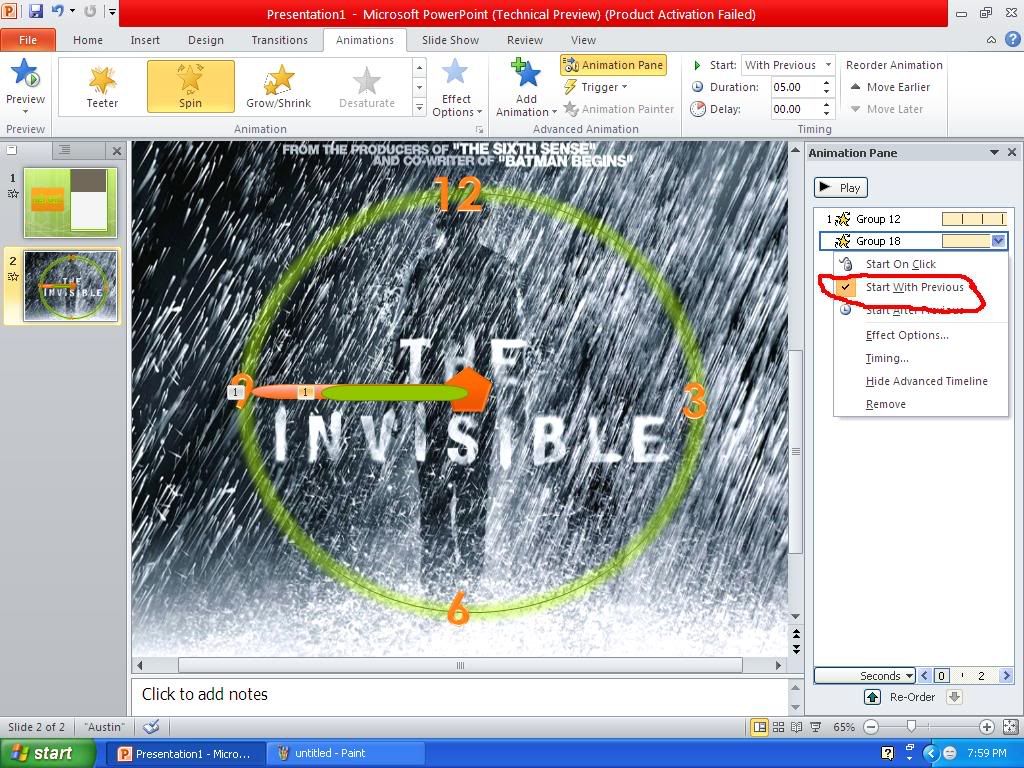Click the Windows Start button

[48, 753]
